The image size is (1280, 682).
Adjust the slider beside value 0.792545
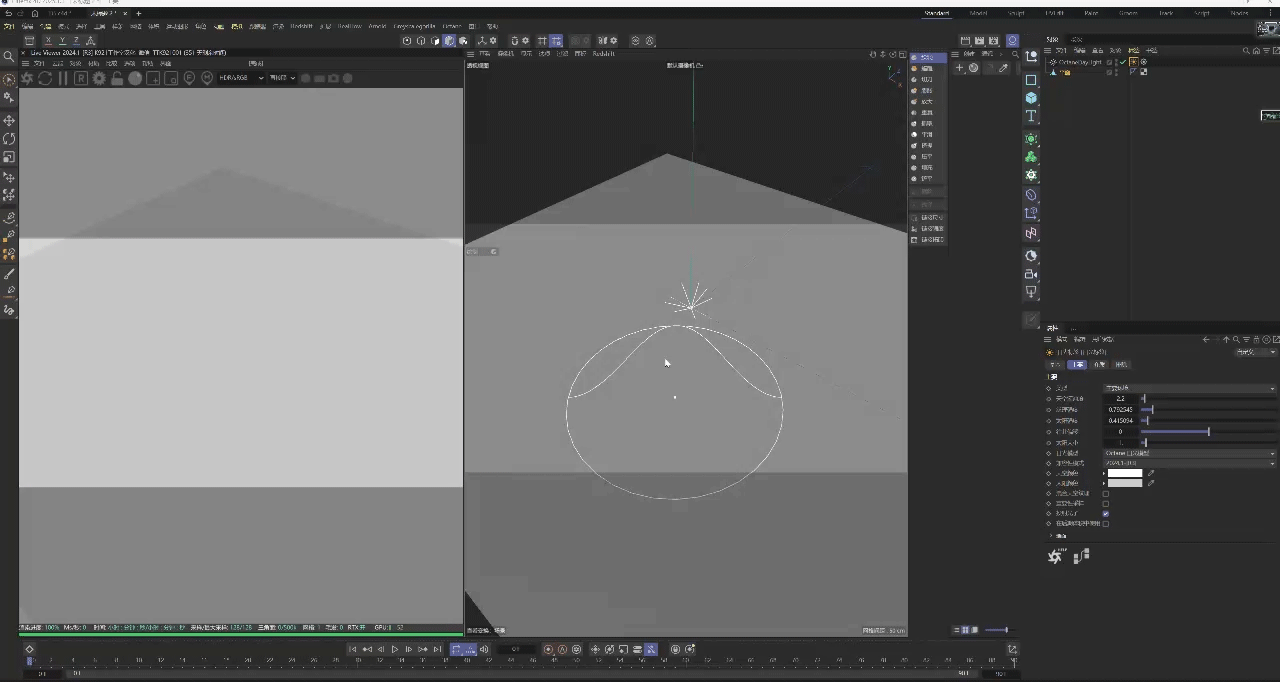(1208, 410)
